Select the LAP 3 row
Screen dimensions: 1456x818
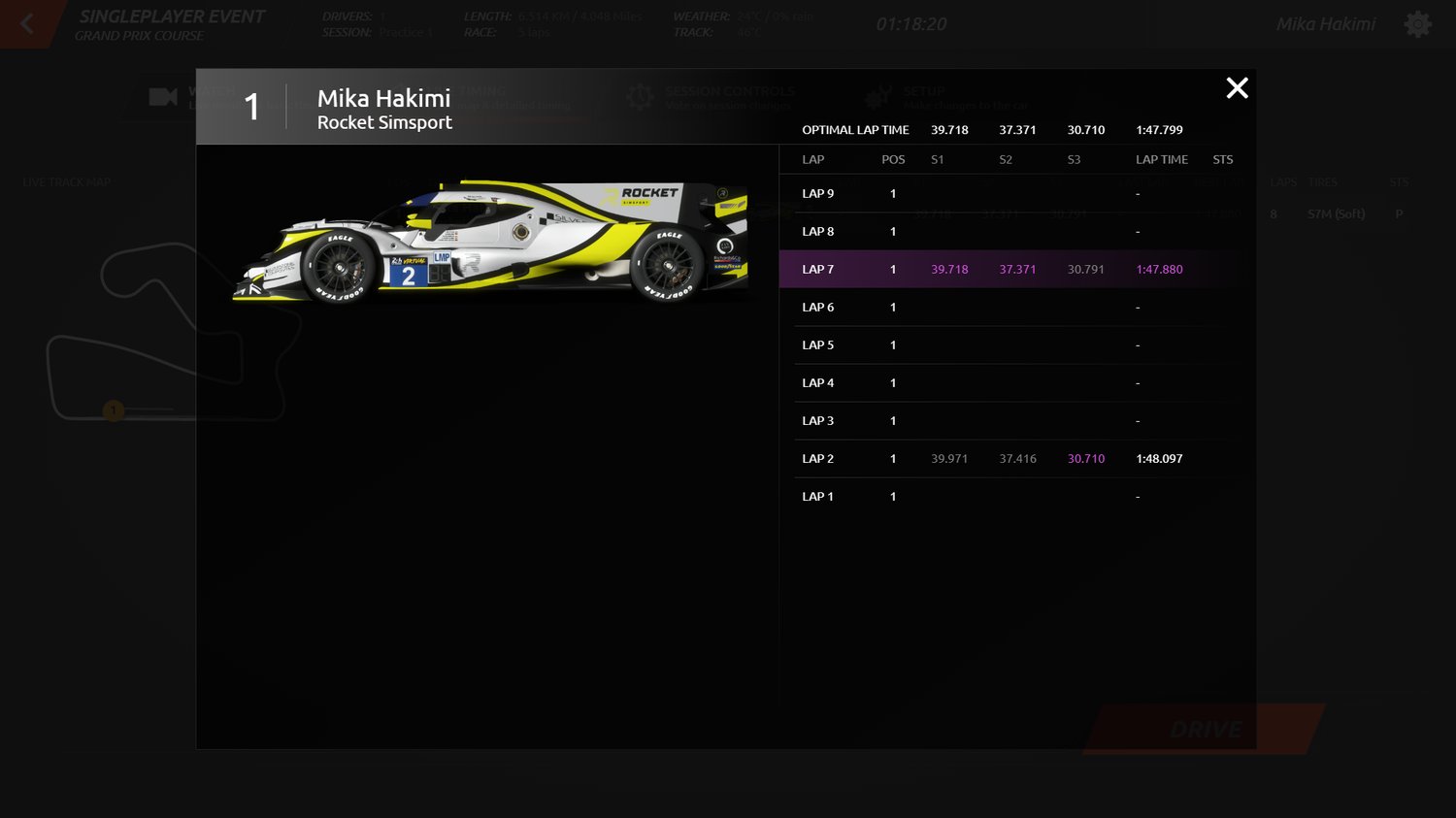click(1016, 420)
